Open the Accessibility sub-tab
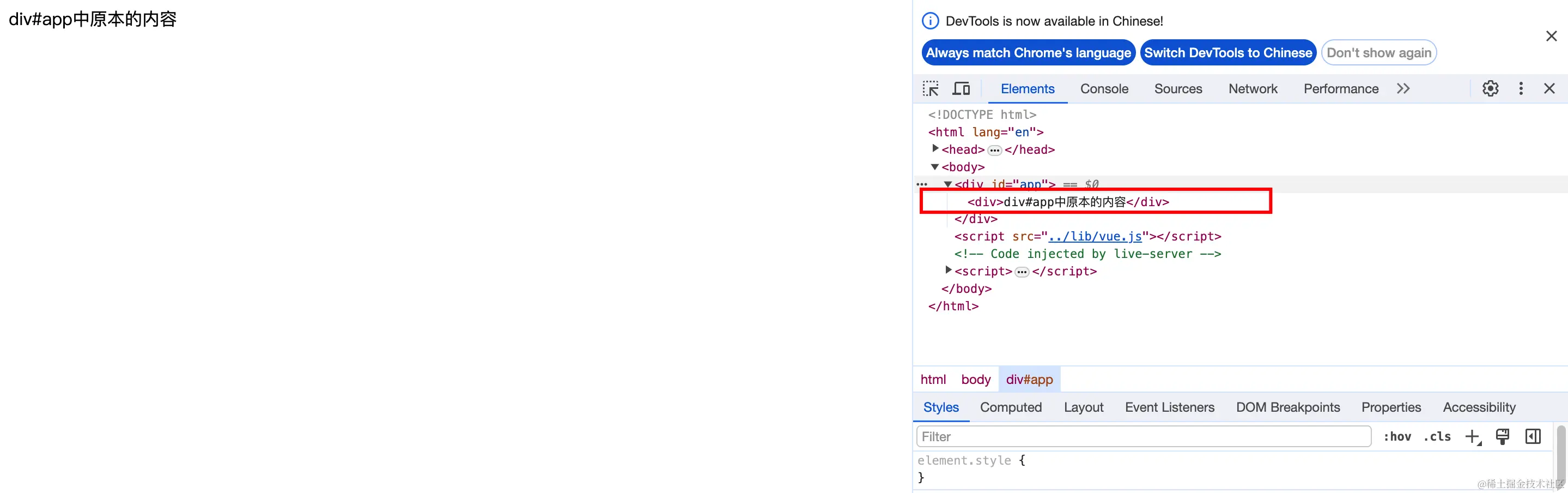 coord(1479,407)
